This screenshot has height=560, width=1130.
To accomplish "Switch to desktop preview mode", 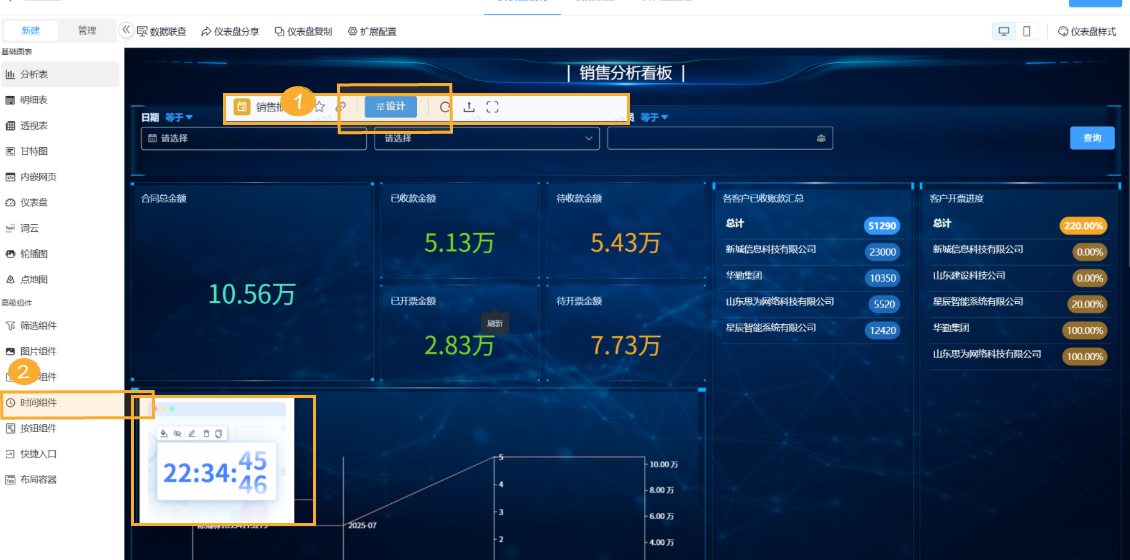I will click(1004, 31).
